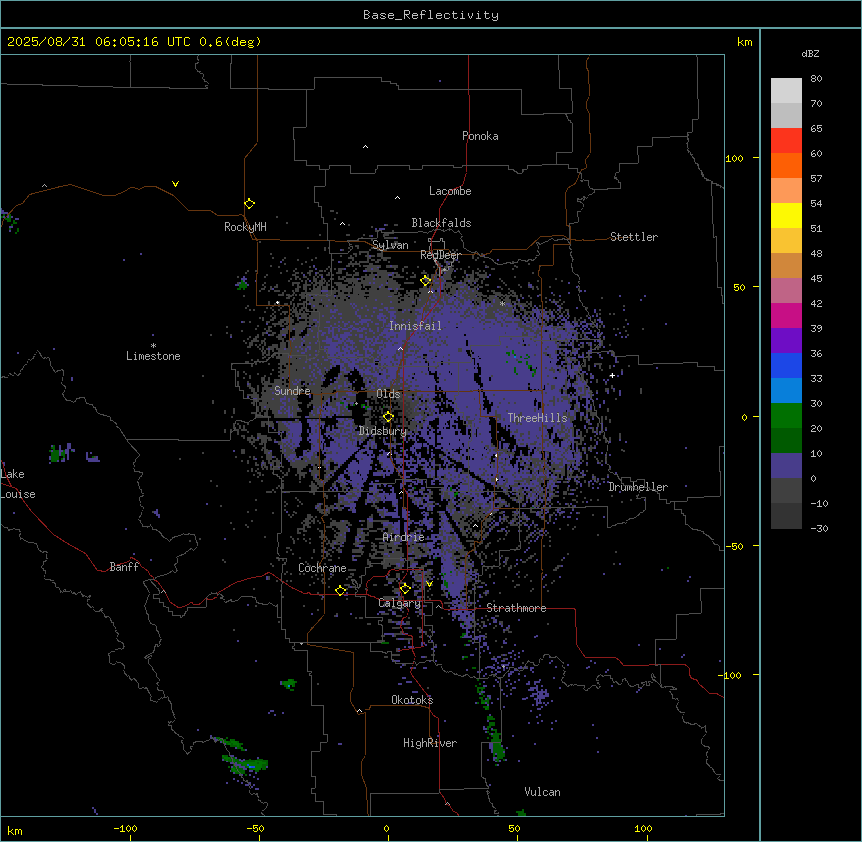Click the 100 tick on the horizontal axis
This screenshot has height=842, width=862.
(x=643, y=828)
